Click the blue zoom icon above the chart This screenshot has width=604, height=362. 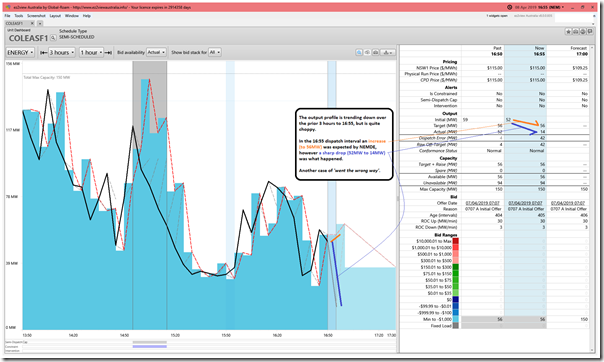click(359, 52)
